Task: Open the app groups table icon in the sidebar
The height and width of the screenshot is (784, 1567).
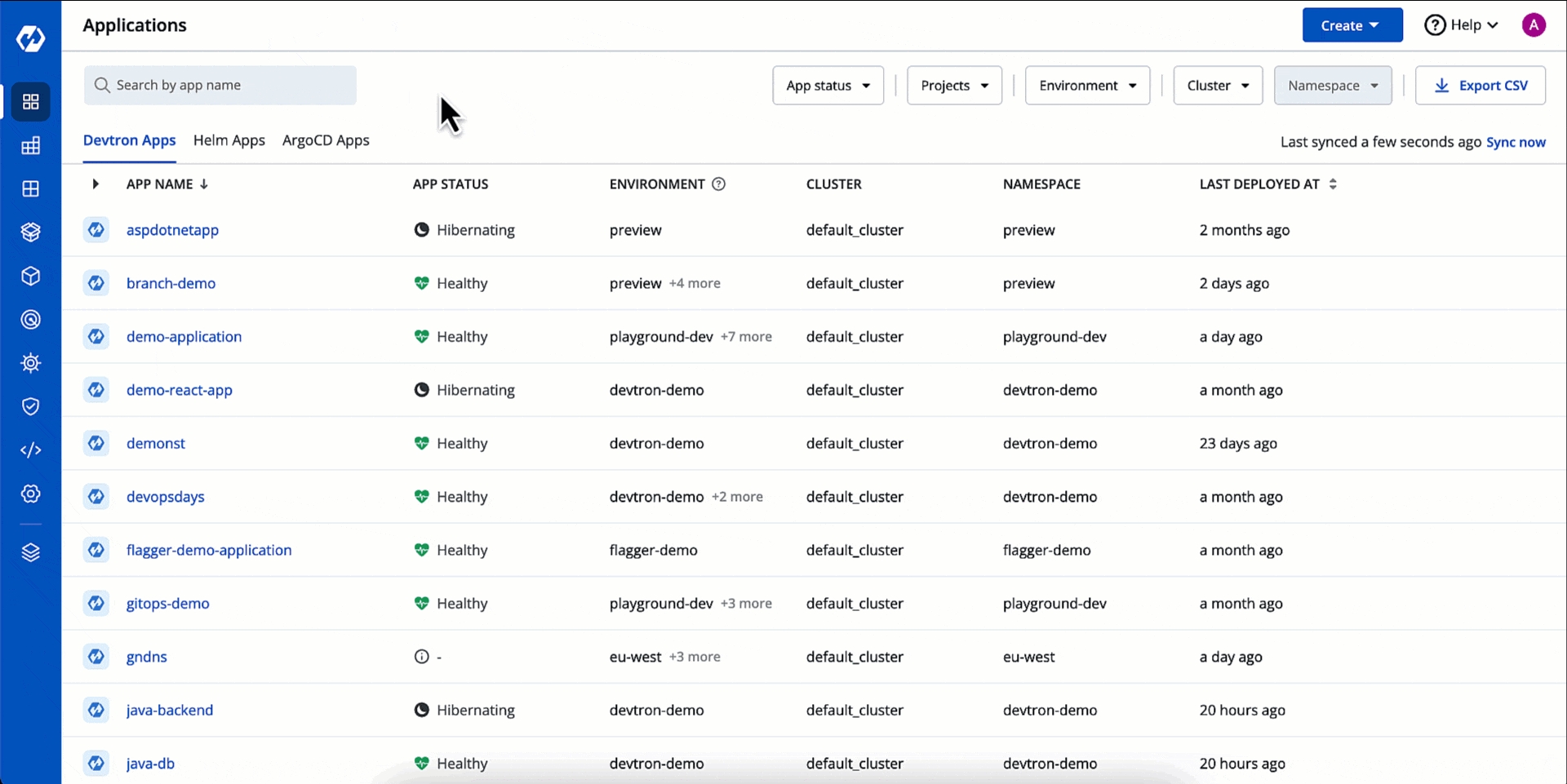Action: (30, 146)
